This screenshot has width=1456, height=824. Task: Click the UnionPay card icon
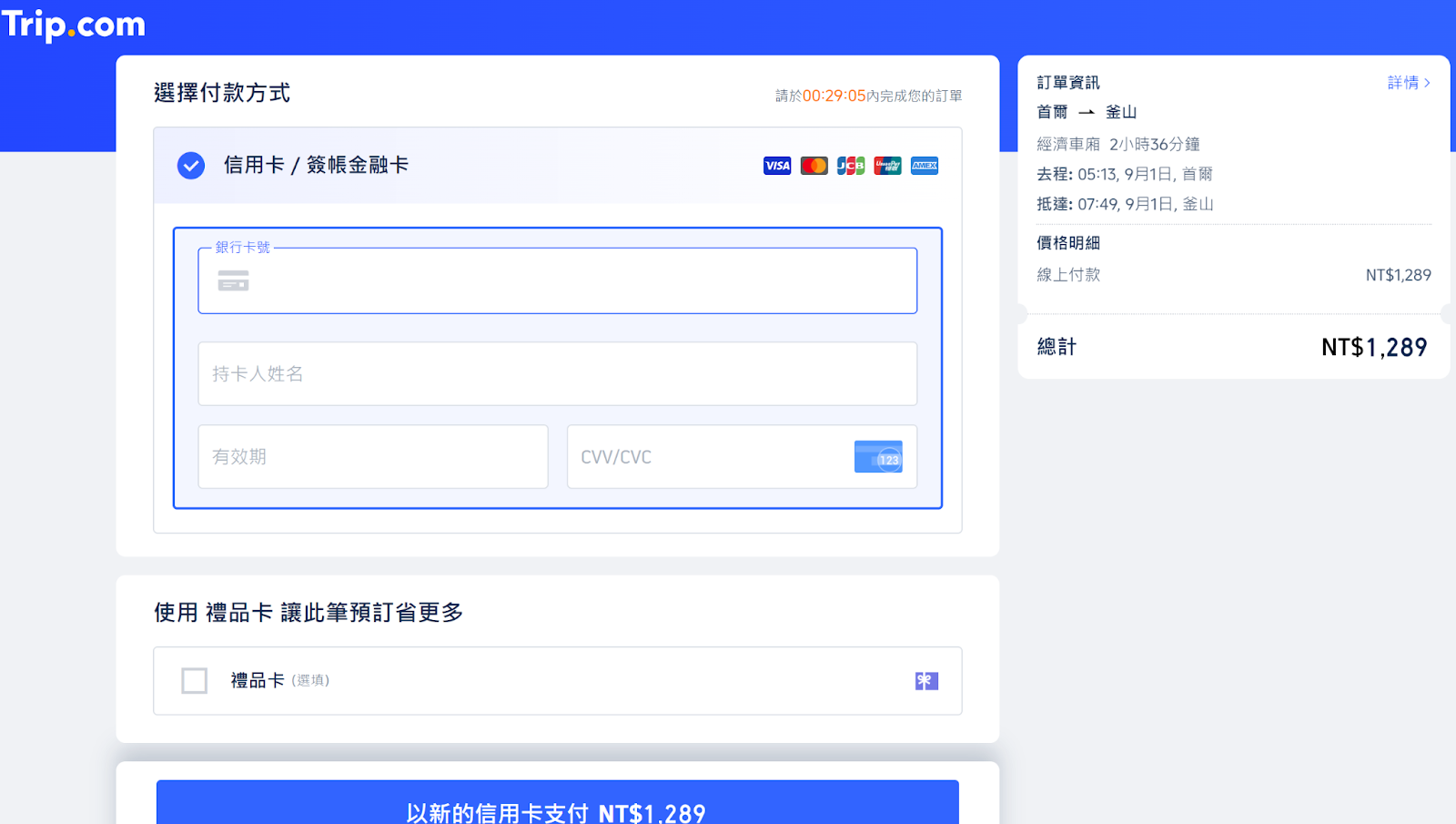click(x=887, y=166)
